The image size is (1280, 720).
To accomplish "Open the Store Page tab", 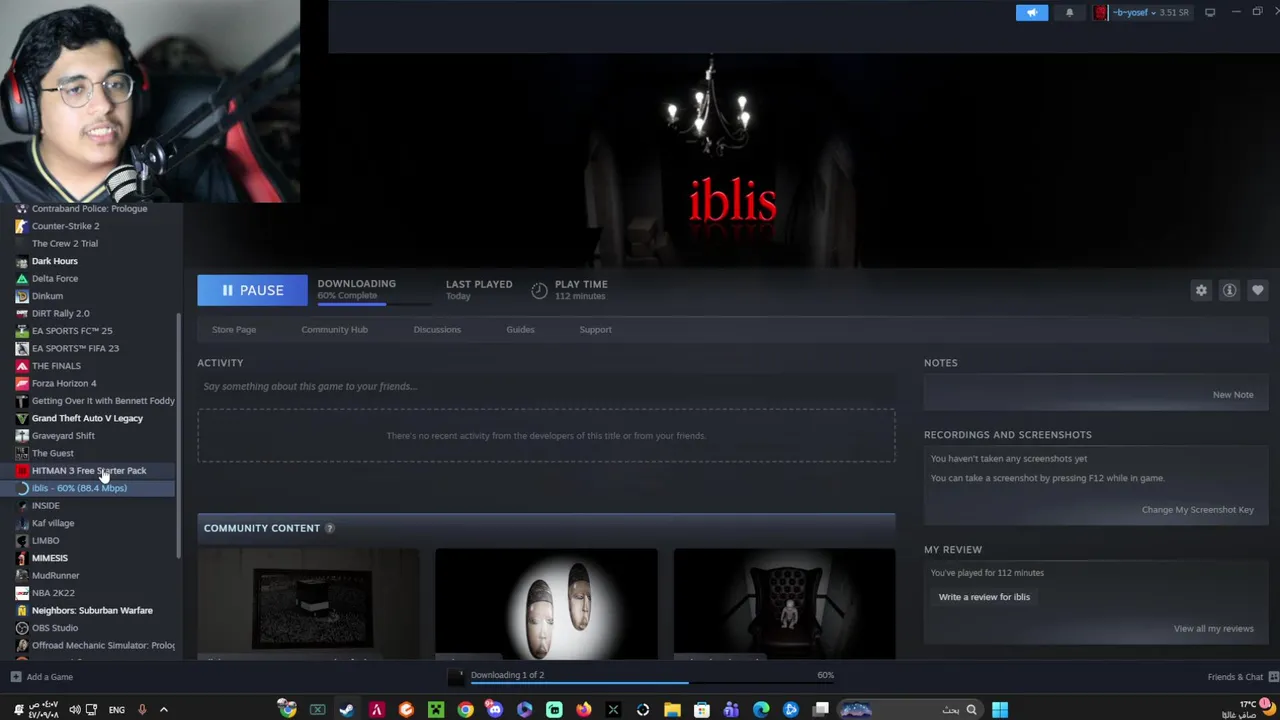I will coord(234,329).
